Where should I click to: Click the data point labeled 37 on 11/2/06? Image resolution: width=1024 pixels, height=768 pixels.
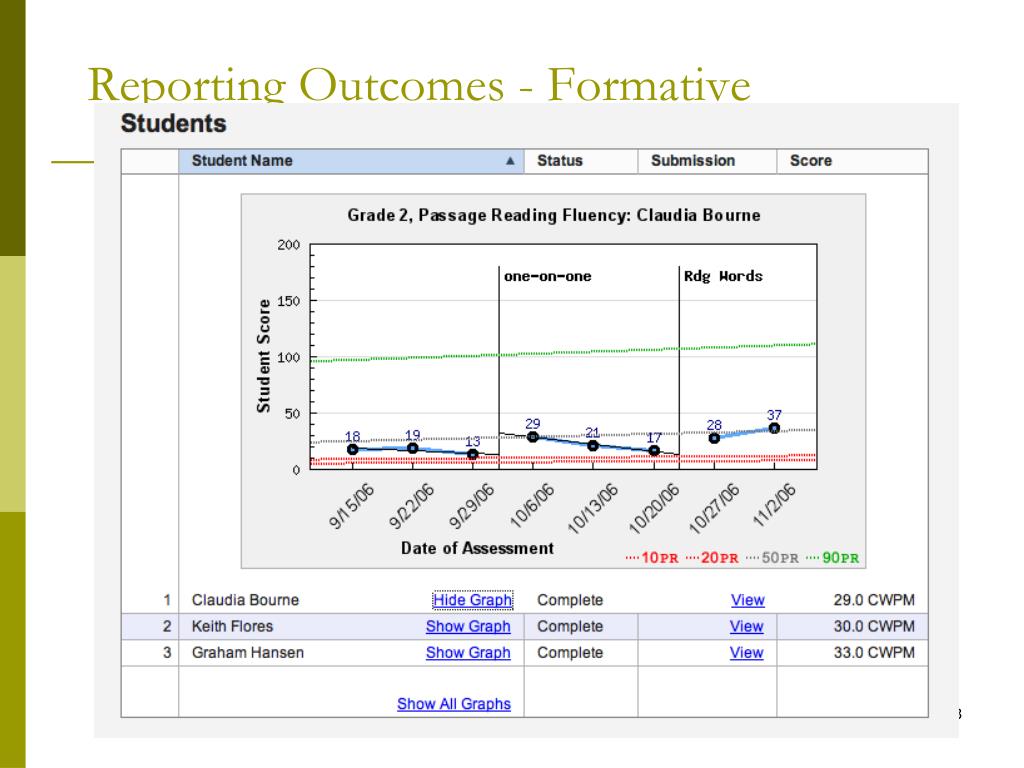775,428
